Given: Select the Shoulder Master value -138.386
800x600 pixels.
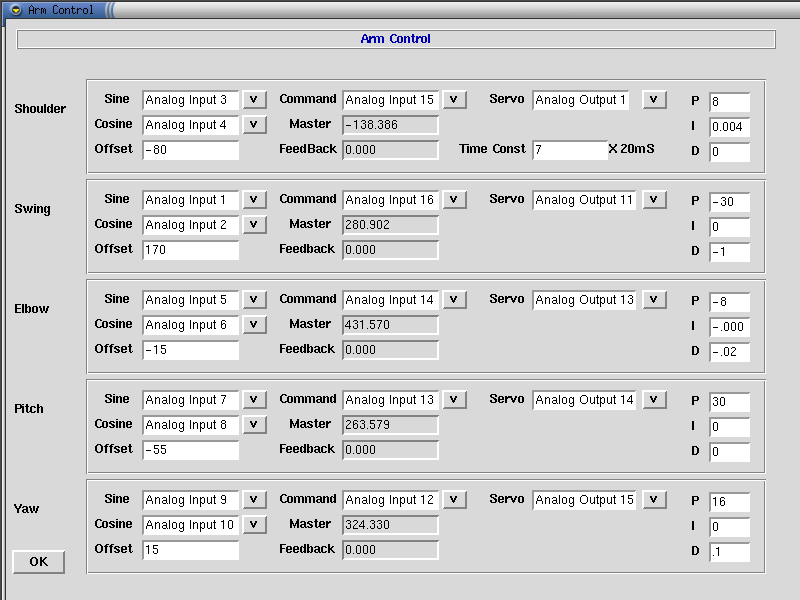Looking at the screenshot, I should pos(390,125).
